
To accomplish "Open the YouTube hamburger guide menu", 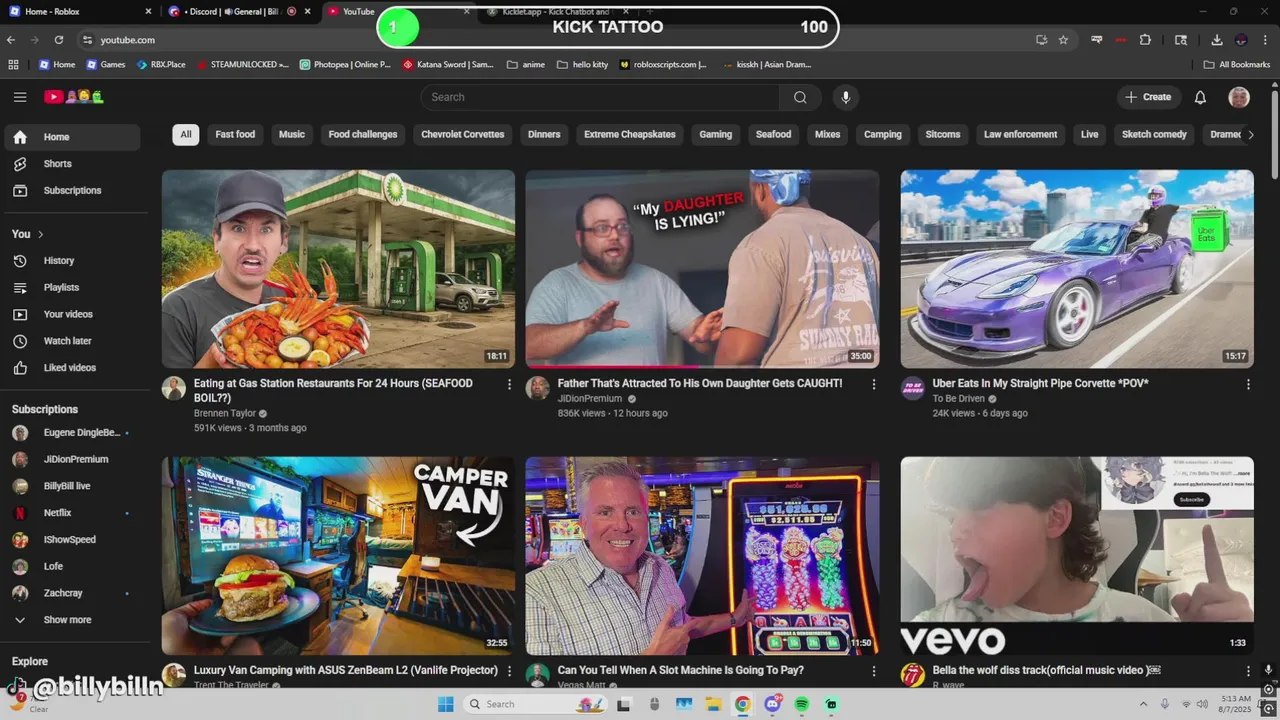I will [20, 97].
